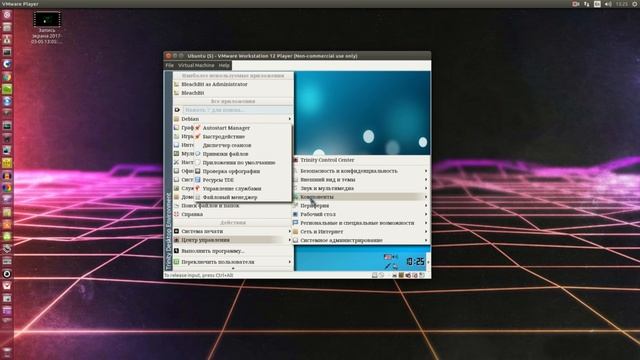This screenshot has height=360, width=640.
Task: Open Быстродействие settings
Action: (x=224, y=136)
